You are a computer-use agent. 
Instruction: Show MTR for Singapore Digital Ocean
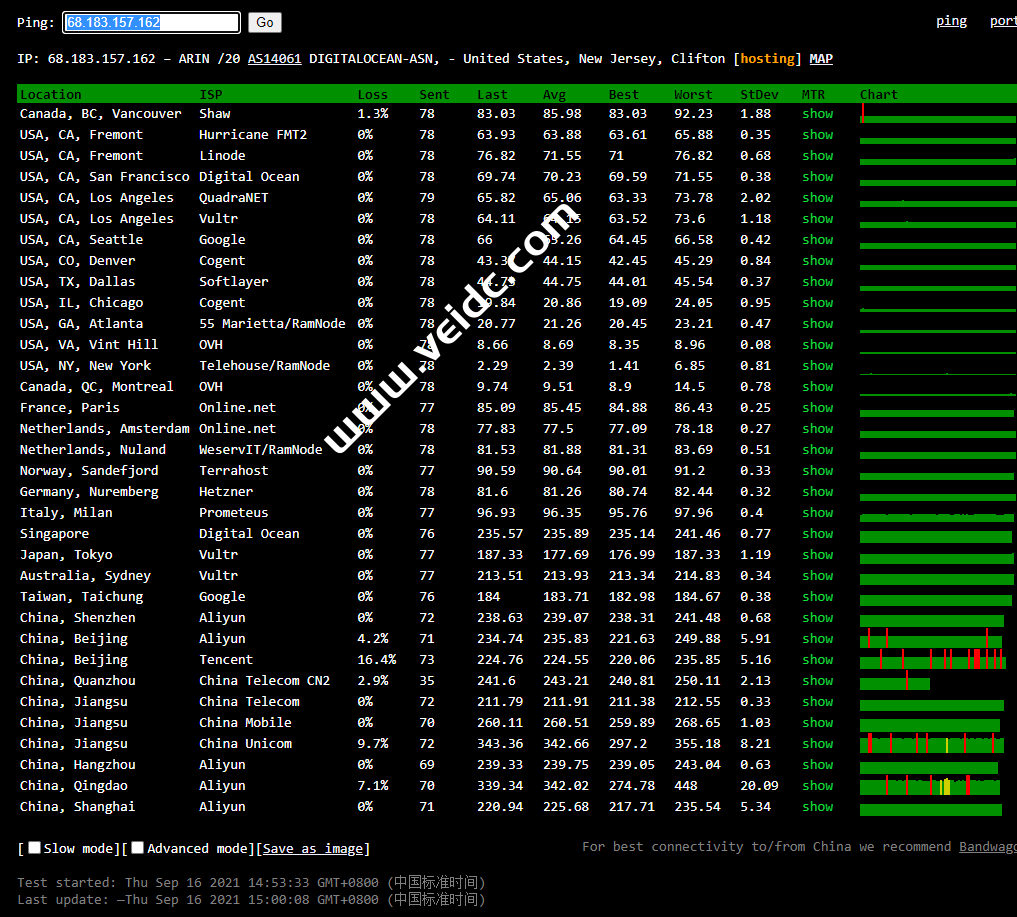[817, 534]
